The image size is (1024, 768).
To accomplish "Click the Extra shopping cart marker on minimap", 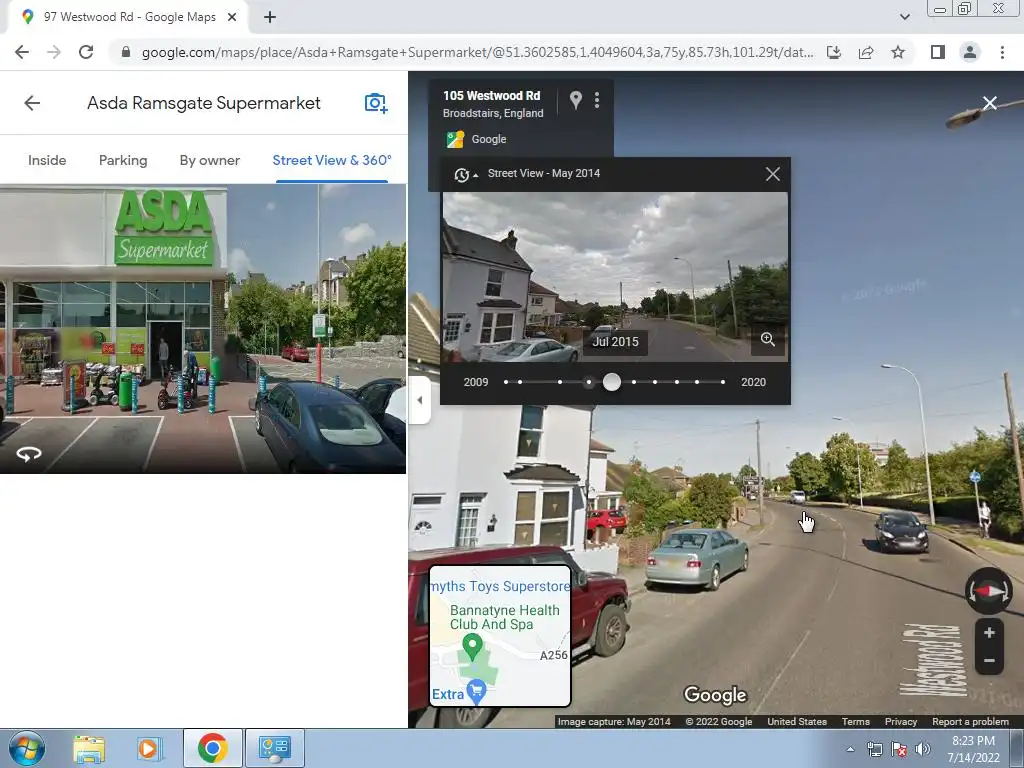I will pos(477,692).
